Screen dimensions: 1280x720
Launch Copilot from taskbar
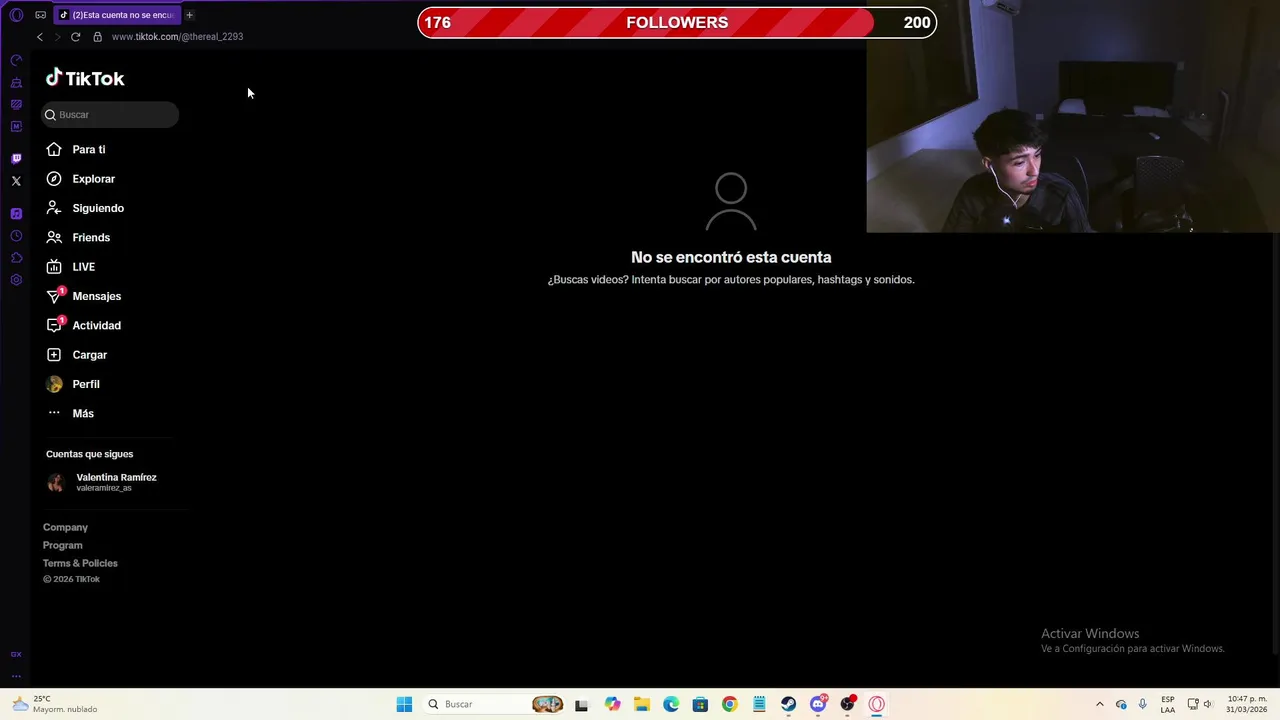(612, 704)
